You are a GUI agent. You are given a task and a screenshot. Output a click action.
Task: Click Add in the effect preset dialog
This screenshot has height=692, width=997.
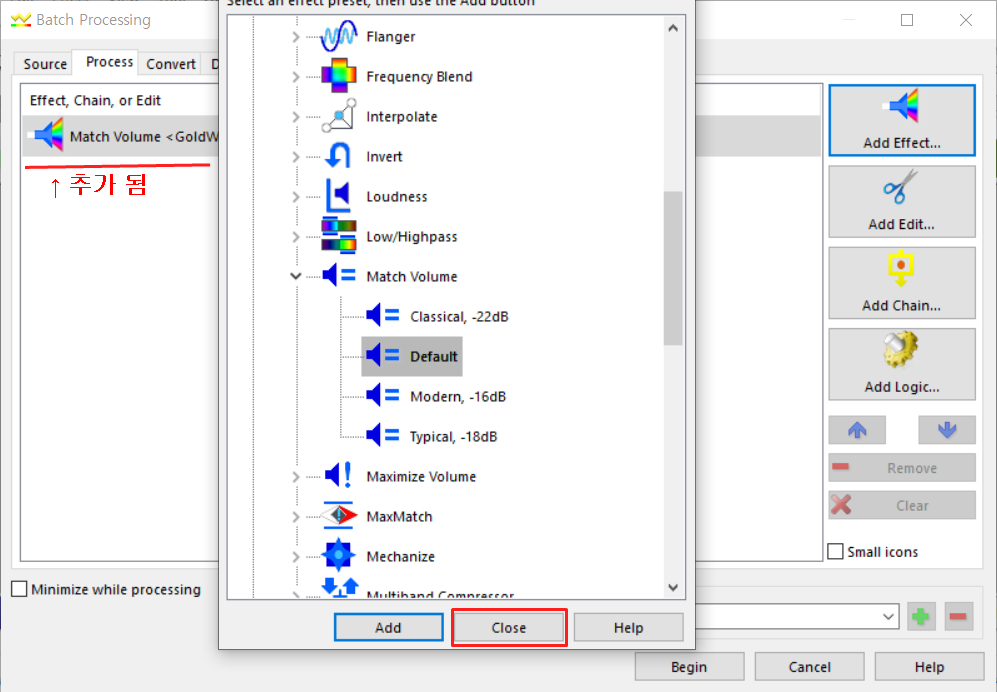pyautogui.click(x=388, y=628)
